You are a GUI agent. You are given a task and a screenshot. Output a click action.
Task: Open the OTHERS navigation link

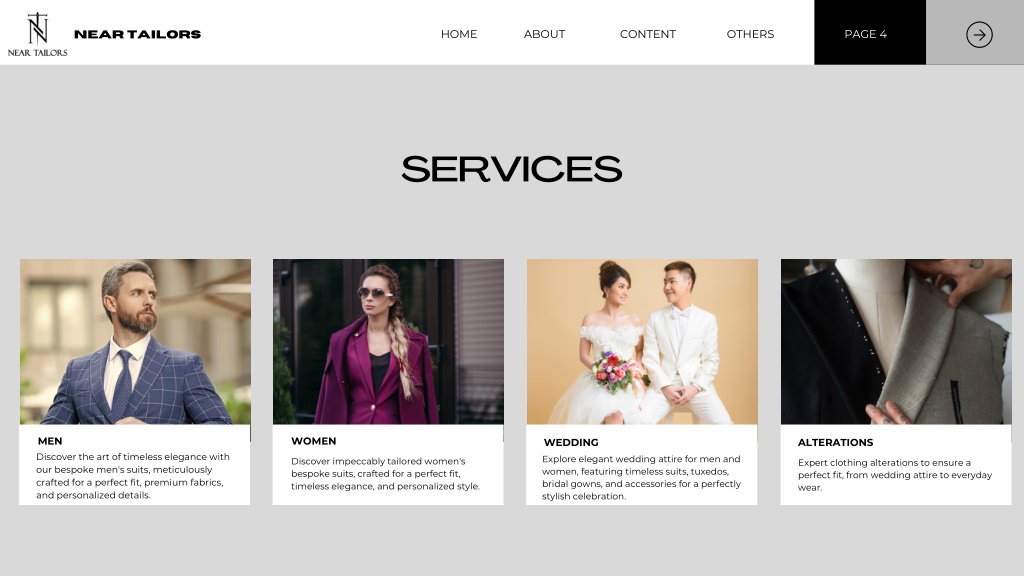pos(750,34)
